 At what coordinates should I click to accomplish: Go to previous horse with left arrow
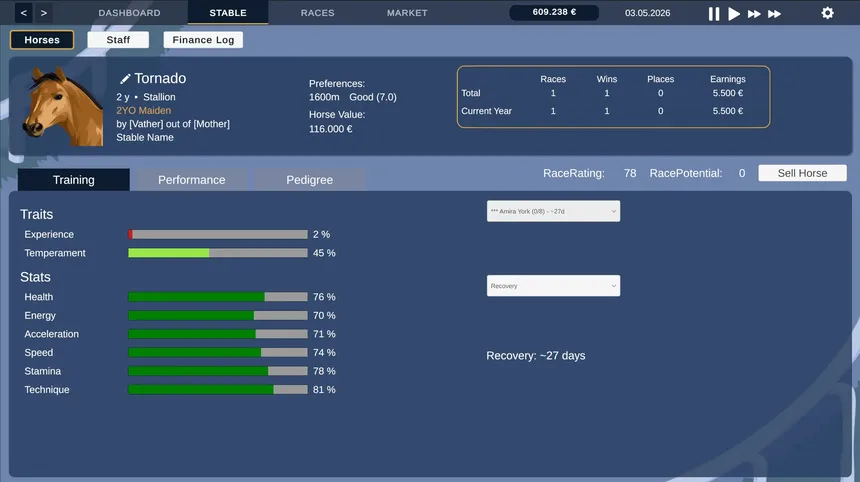tap(24, 13)
